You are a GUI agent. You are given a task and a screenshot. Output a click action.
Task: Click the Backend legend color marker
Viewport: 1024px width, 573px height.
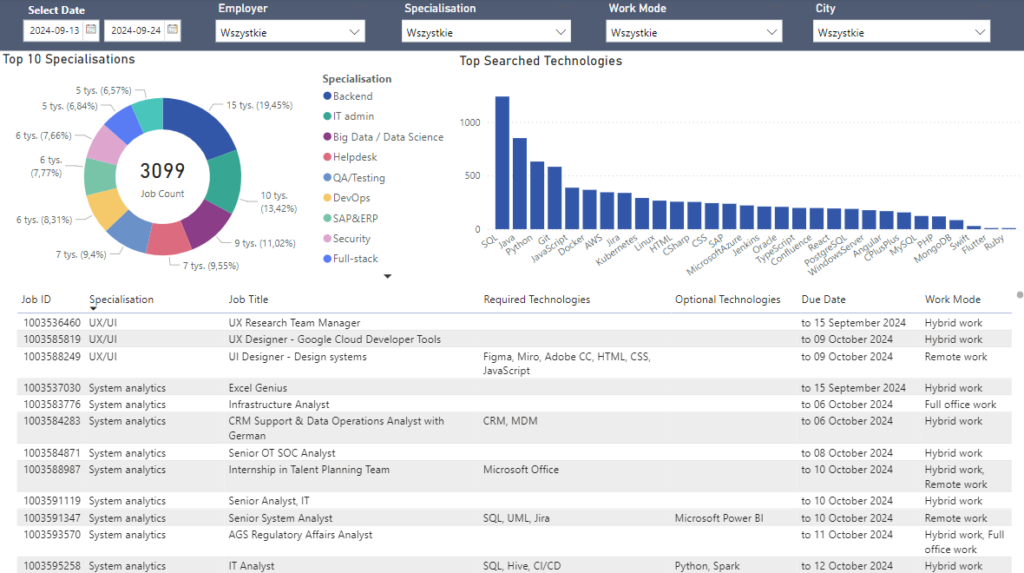[x=327, y=97]
